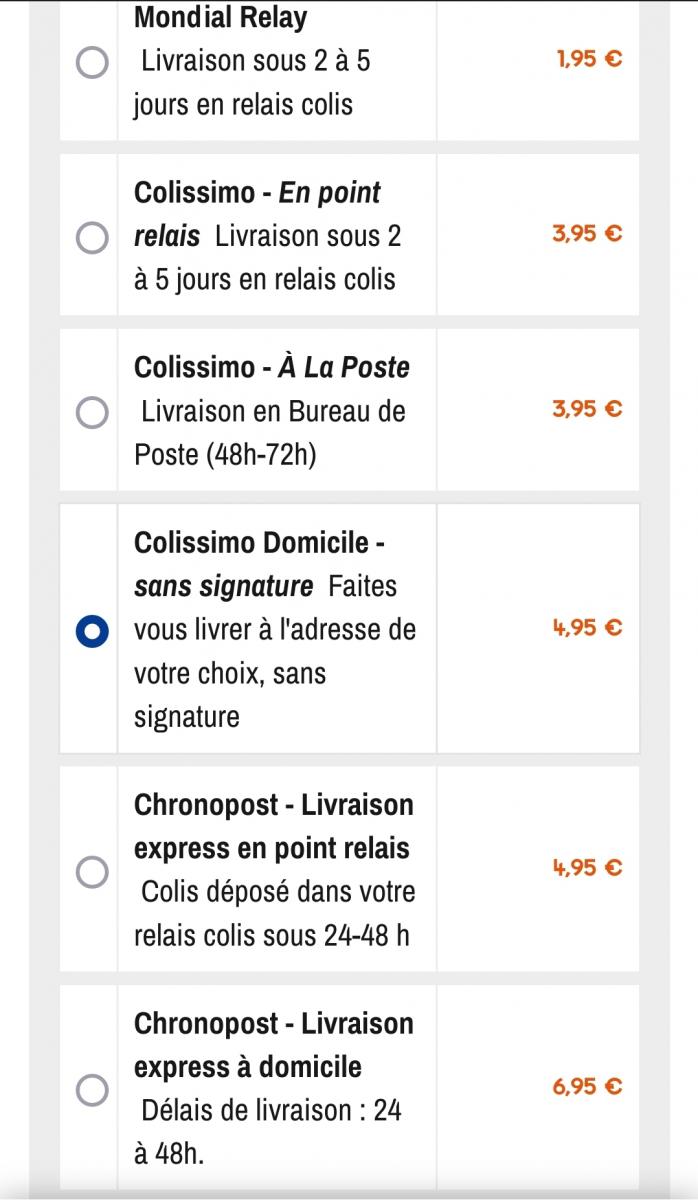Click the Mondial Relay delivery title
The height and width of the screenshot is (1200, 698).
pyautogui.click(x=220, y=18)
